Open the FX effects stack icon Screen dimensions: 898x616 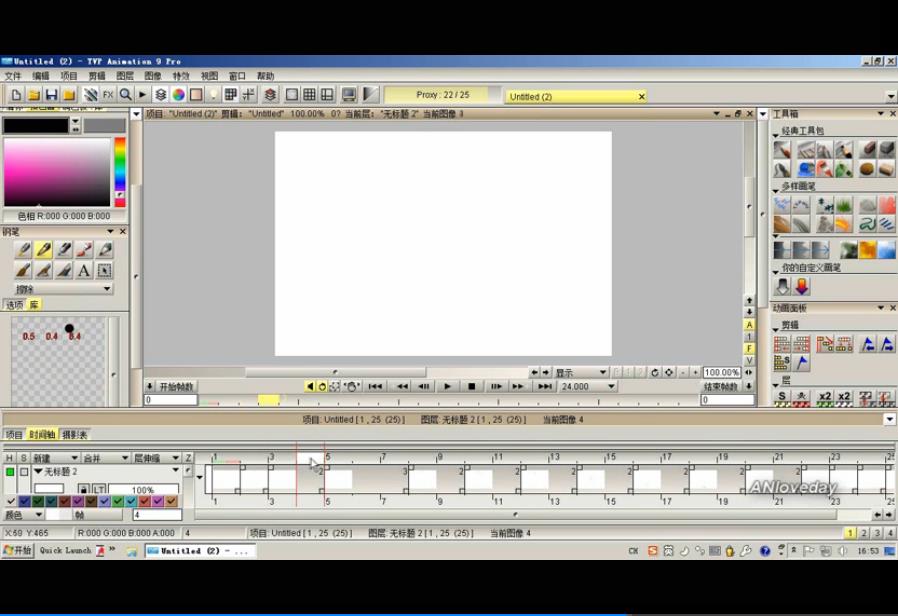pos(107,95)
